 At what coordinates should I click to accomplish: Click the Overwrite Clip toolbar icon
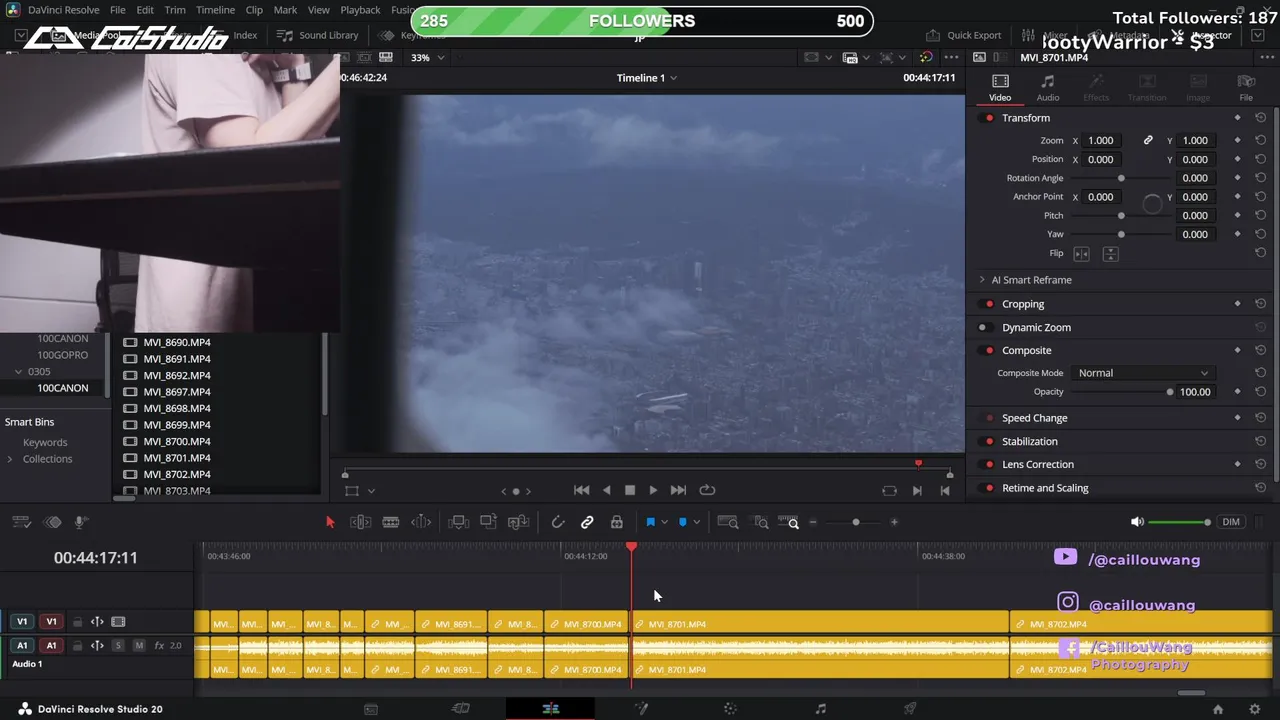(x=488, y=522)
